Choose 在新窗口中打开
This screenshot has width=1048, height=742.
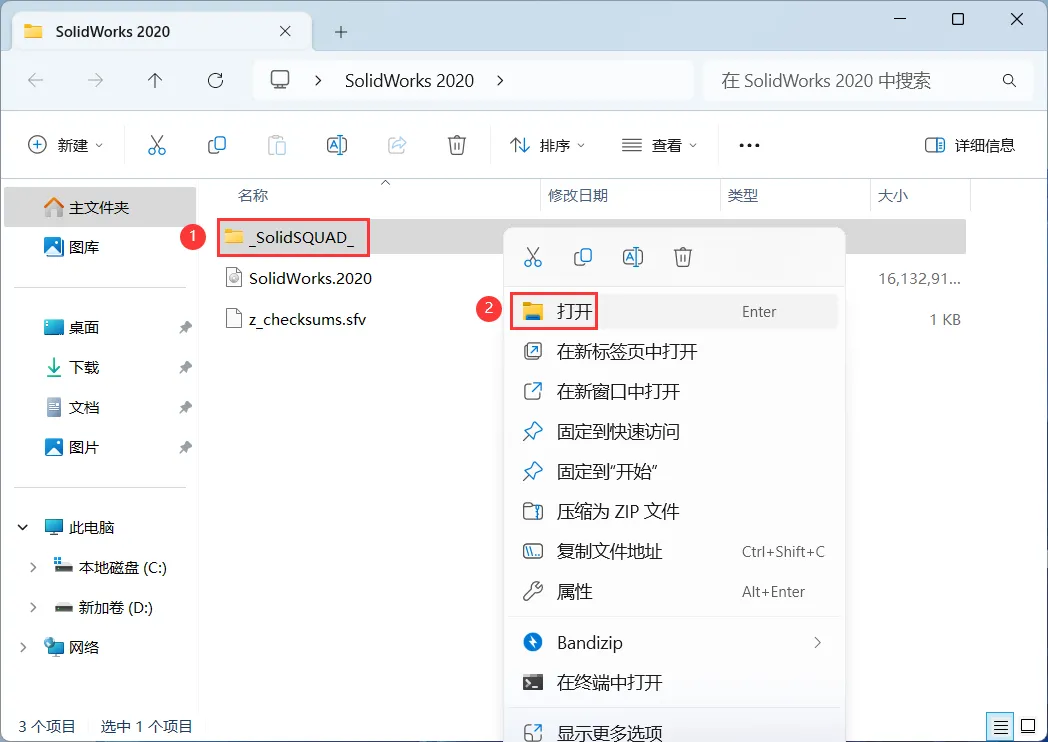click(x=674, y=392)
